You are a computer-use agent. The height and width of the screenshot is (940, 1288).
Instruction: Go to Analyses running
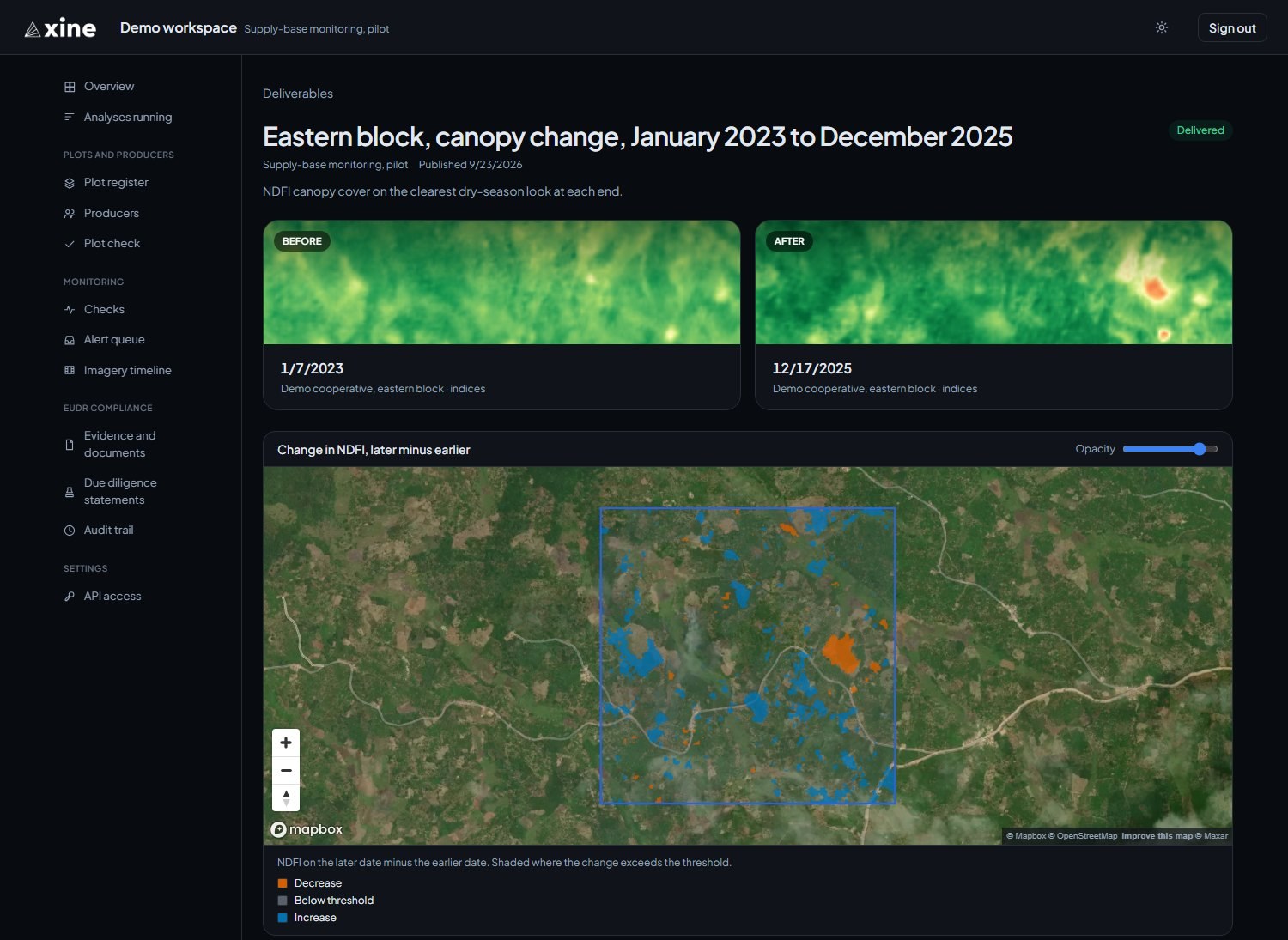(x=128, y=117)
